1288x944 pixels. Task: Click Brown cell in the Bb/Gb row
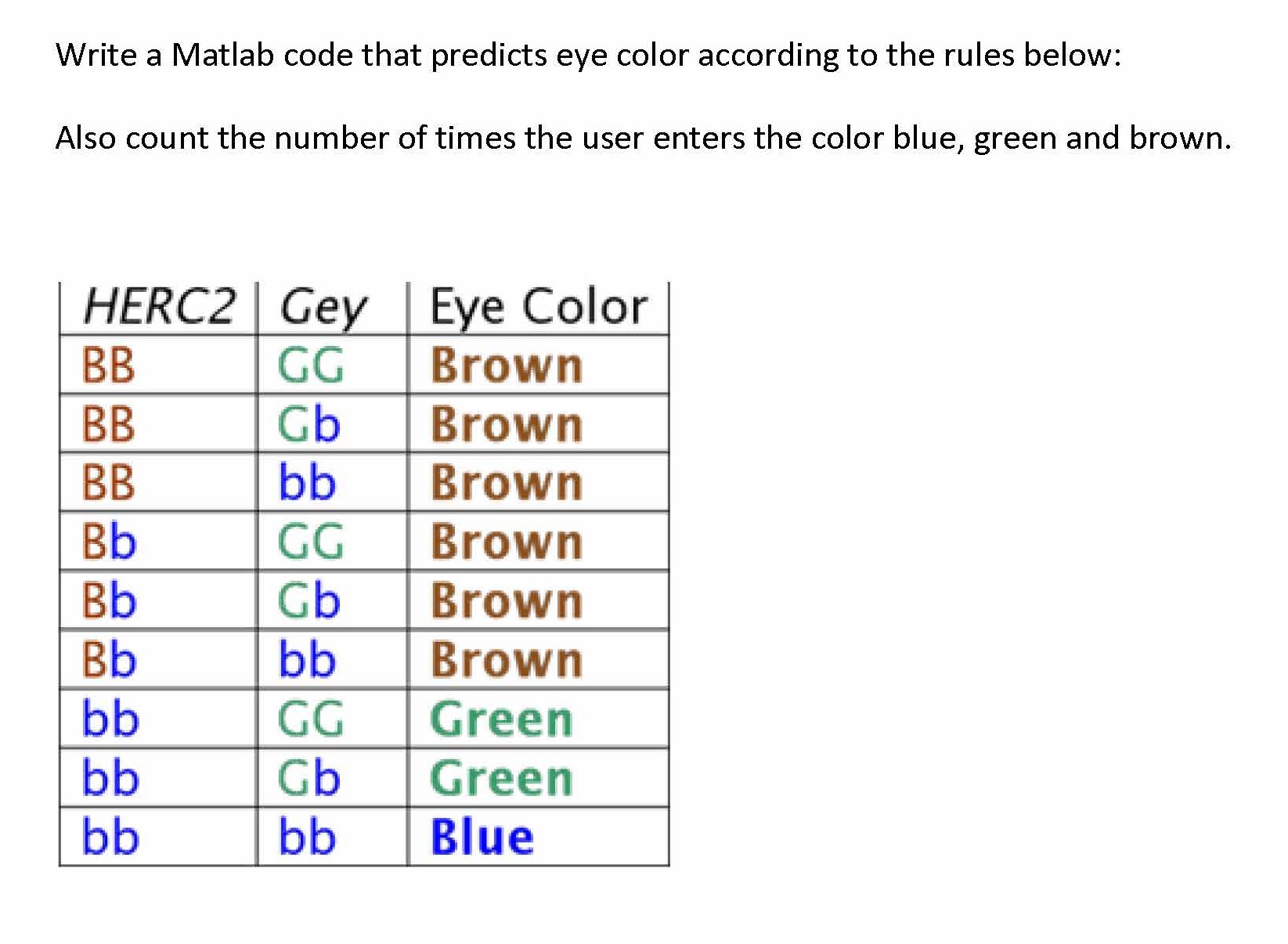coord(507,601)
